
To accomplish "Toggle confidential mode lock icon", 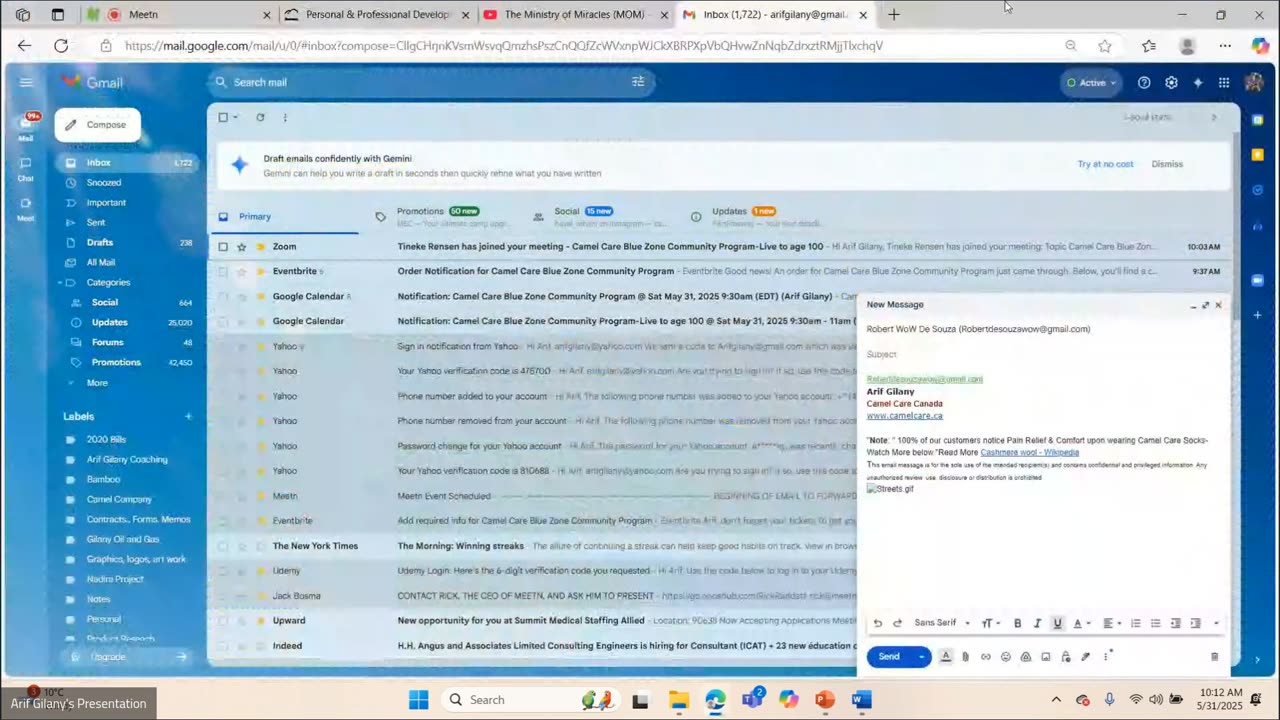I will [x=1066, y=657].
